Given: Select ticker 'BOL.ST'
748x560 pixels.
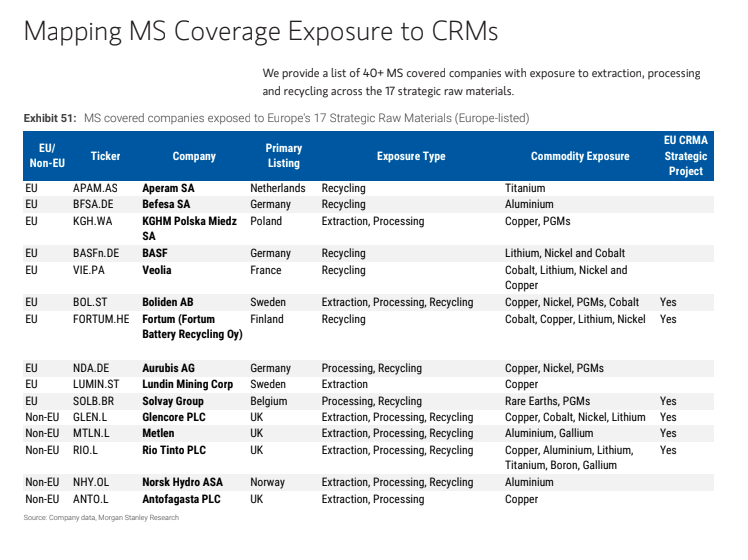Looking at the screenshot, I should click(90, 302).
